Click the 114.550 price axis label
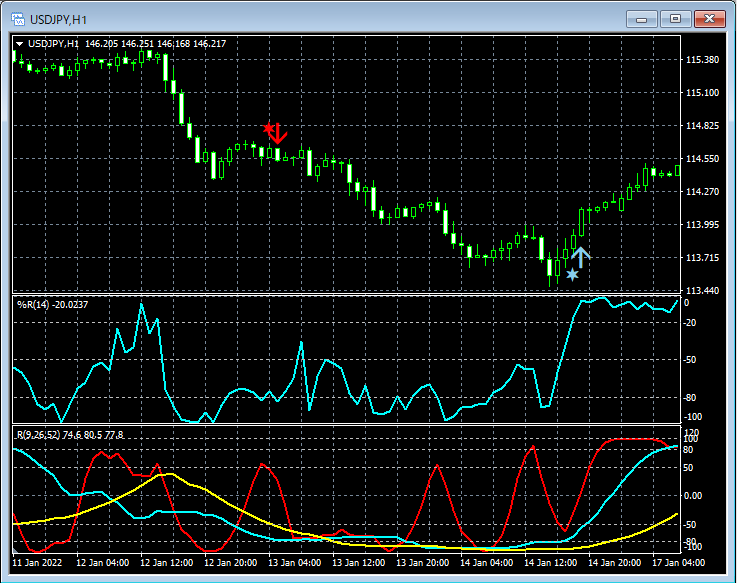The width and height of the screenshot is (738, 583). (x=704, y=159)
